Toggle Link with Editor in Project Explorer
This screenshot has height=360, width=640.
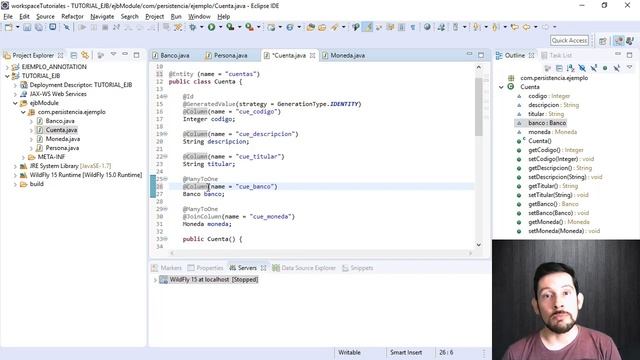(85, 55)
